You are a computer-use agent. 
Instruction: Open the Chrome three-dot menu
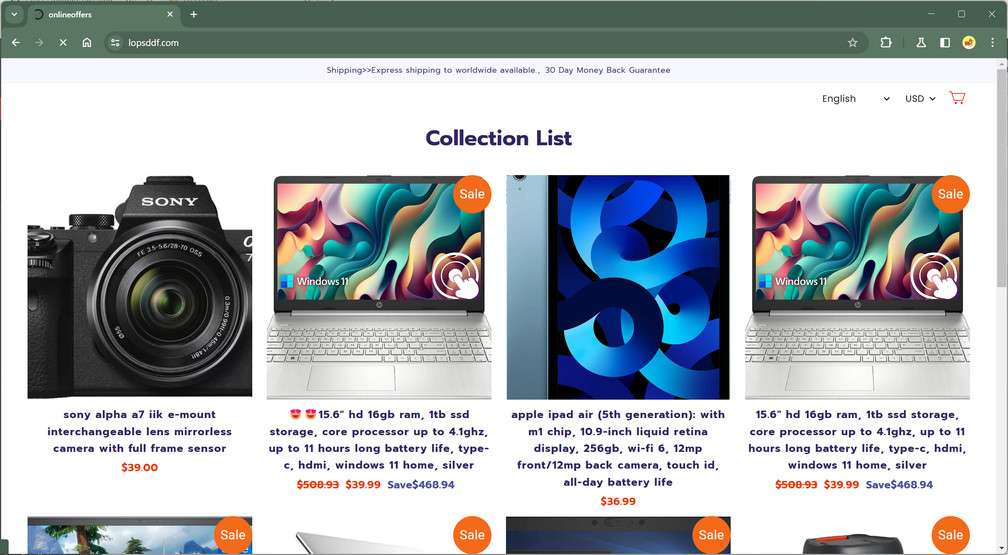pos(993,42)
